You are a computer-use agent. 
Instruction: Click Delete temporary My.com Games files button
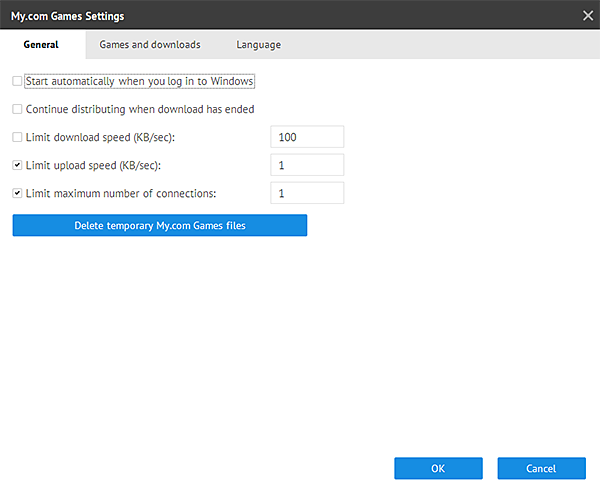pyautogui.click(x=160, y=225)
